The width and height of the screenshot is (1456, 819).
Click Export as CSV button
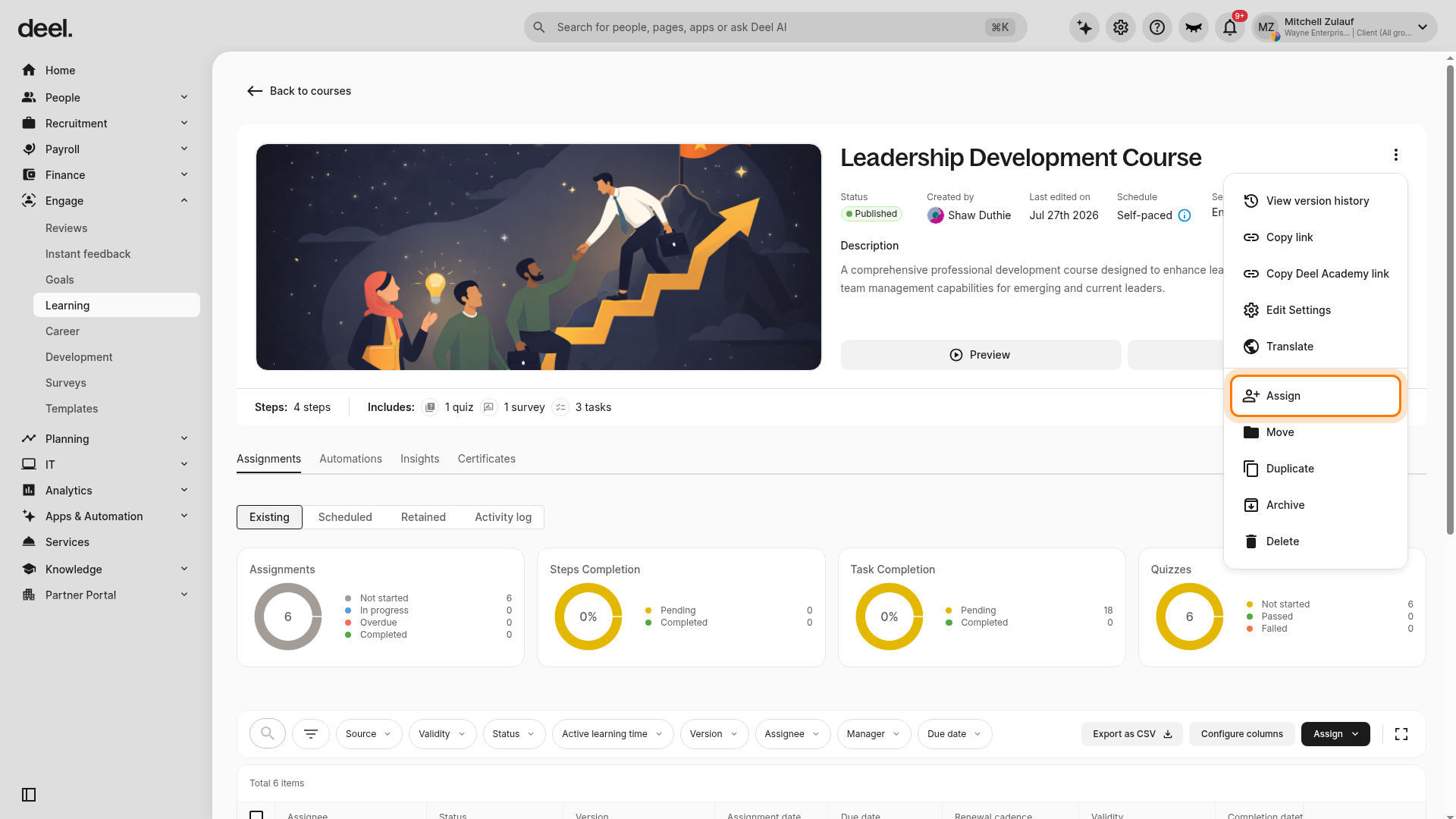pyautogui.click(x=1131, y=734)
